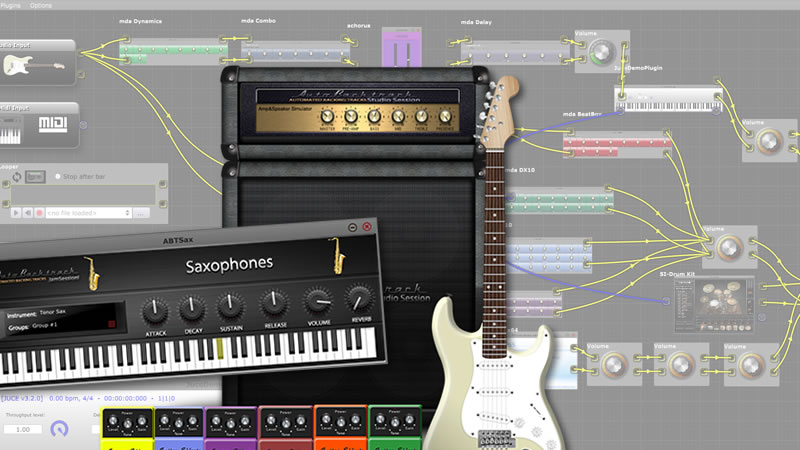This screenshot has width=800, height=450.
Task: Click the purple pedal Gain knob
Action: [245, 421]
